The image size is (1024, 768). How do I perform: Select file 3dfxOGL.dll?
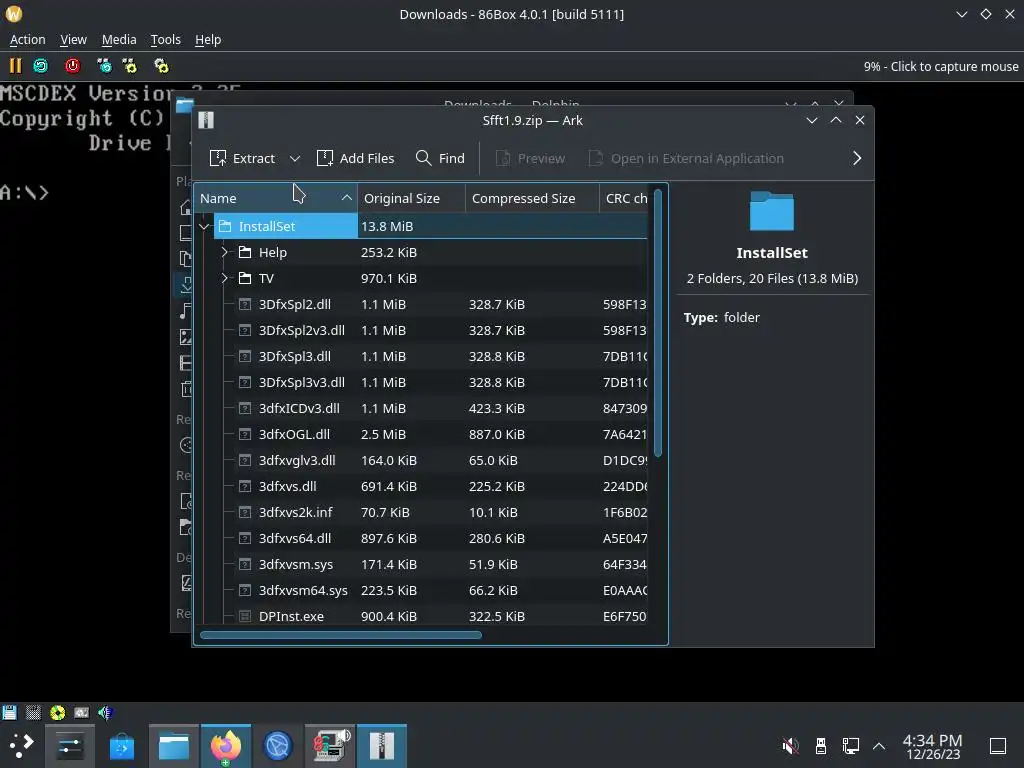coord(421,435)
